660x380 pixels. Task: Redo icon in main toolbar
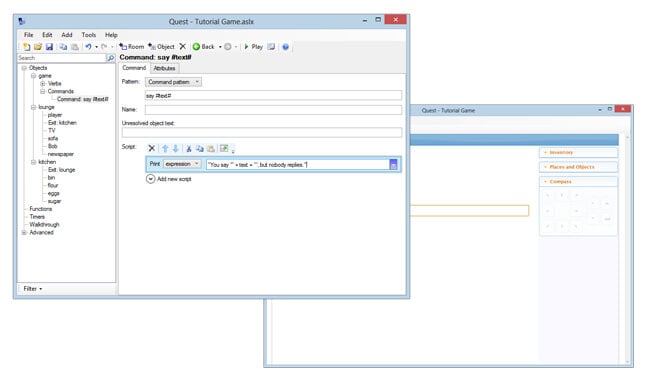(104, 47)
